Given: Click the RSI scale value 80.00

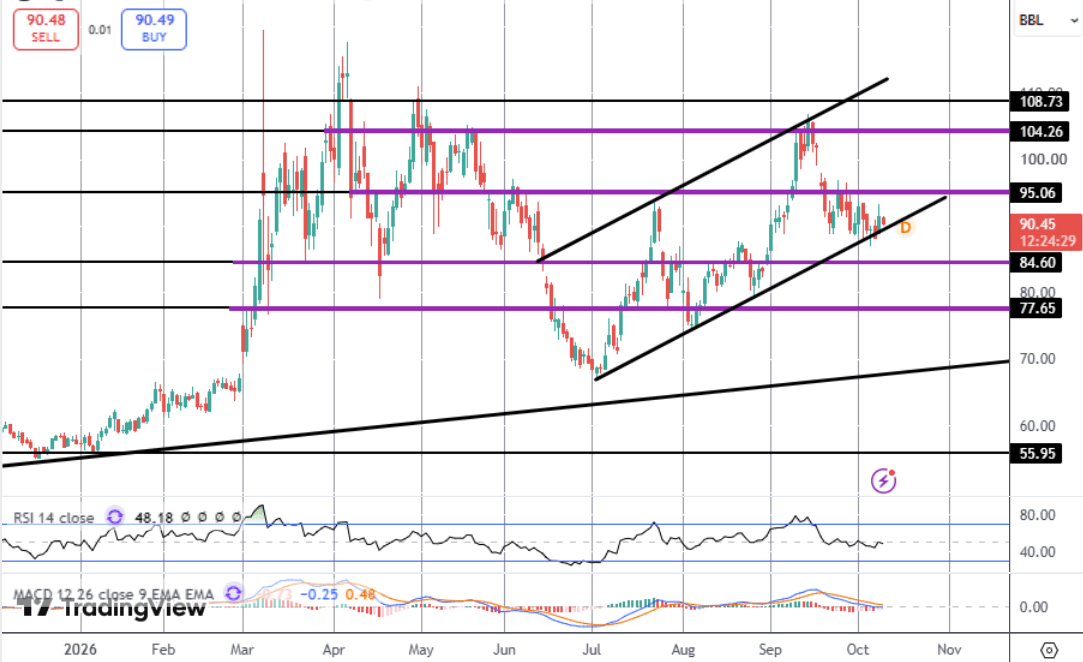Looking at the screenshot, I should (1037, 515).
